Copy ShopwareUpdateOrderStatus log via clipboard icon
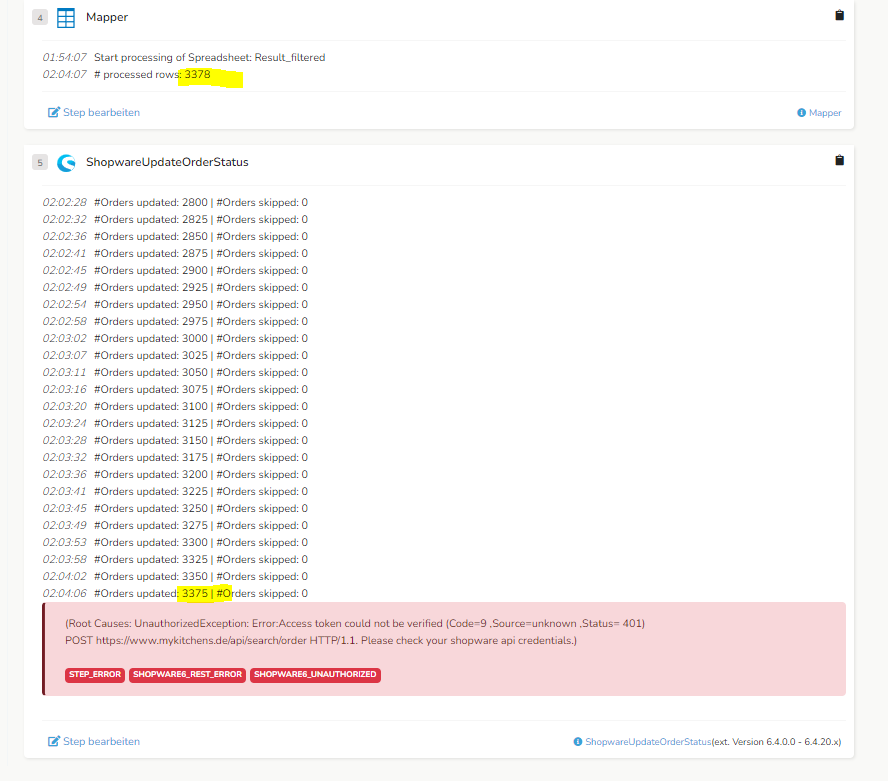 point(839,160)
